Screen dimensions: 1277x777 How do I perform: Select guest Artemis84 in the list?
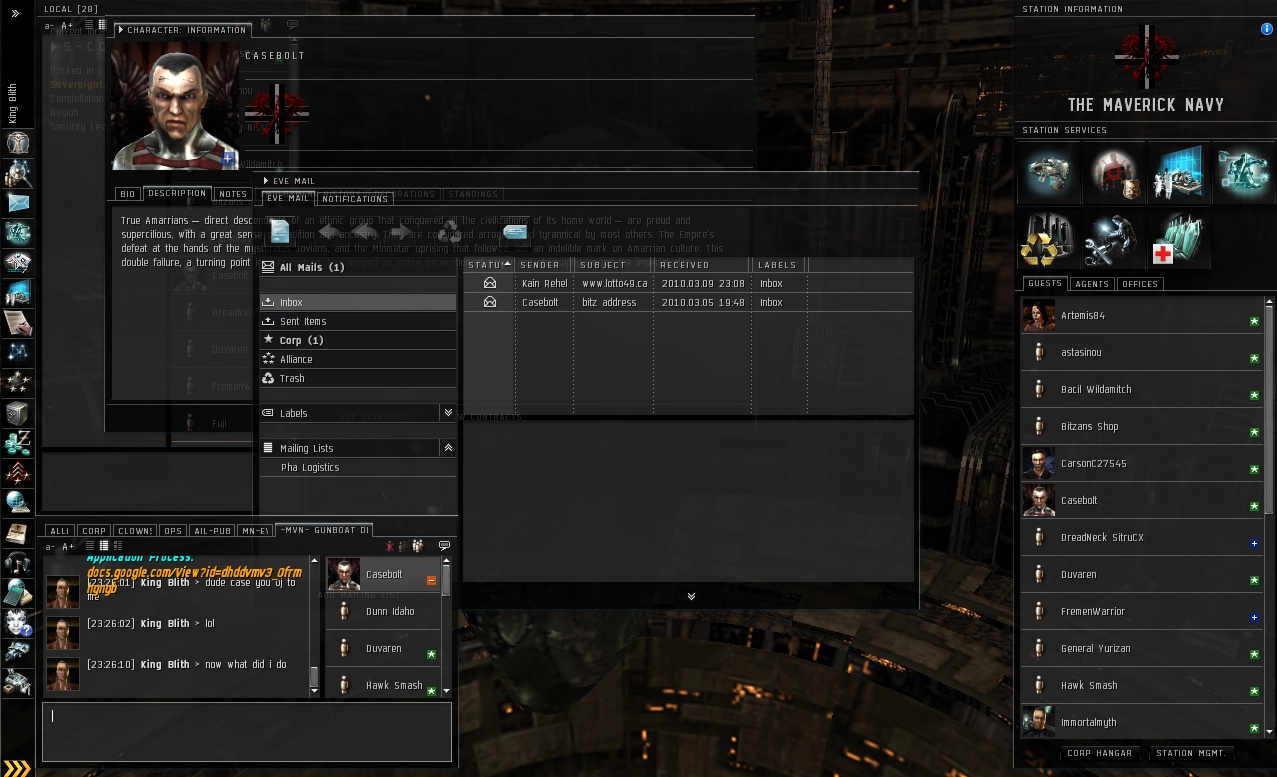[x=1141, y=315]
